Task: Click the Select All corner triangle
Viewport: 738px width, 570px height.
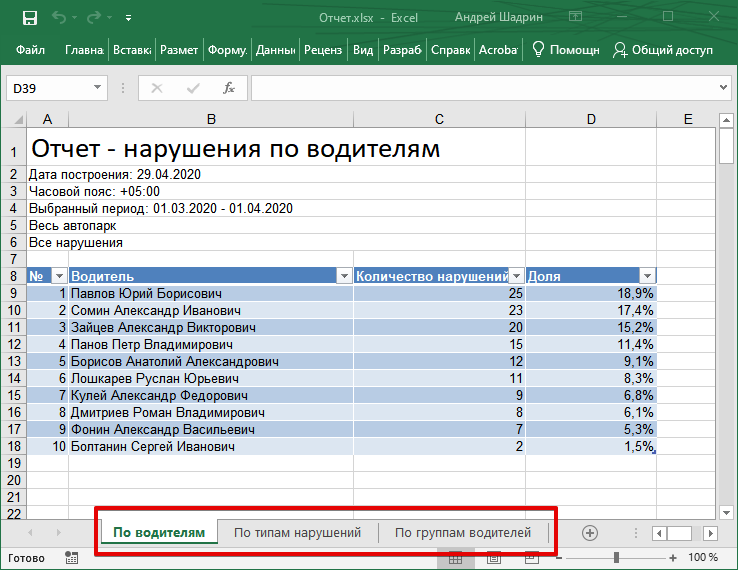Action: pos(13,120)
